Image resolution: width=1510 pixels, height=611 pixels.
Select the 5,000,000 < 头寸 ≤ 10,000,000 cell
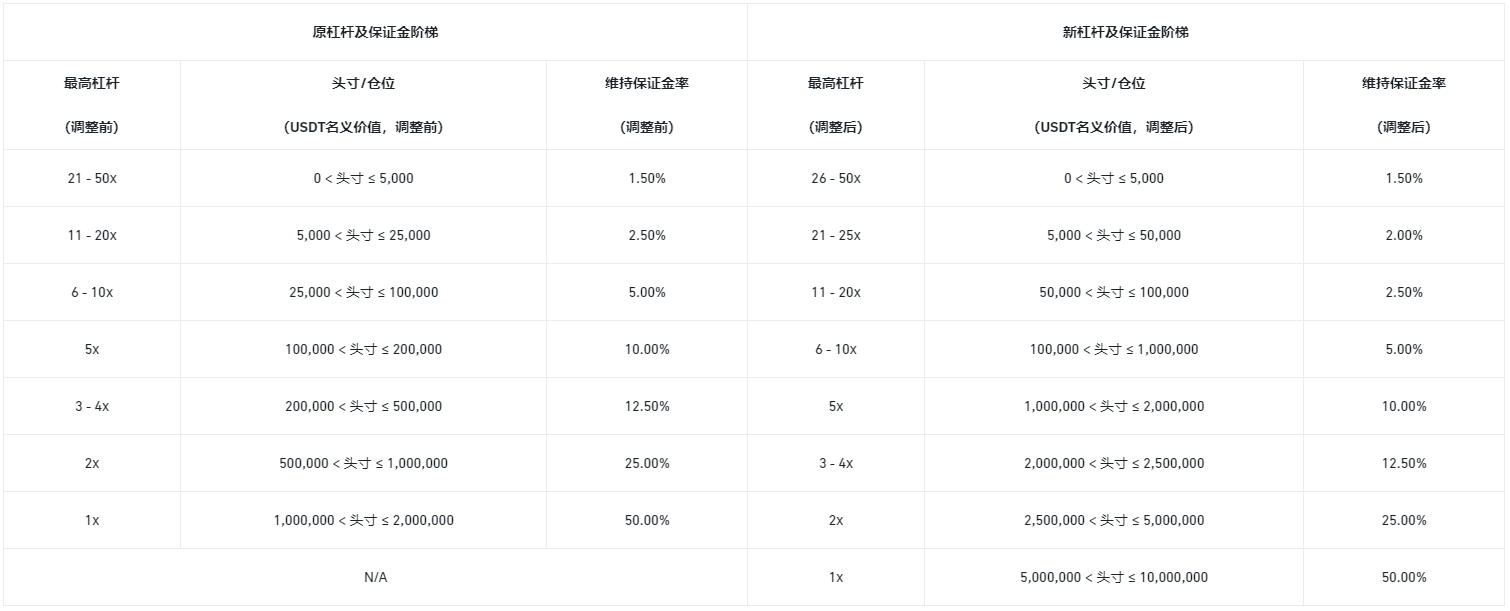[1113, 577]
